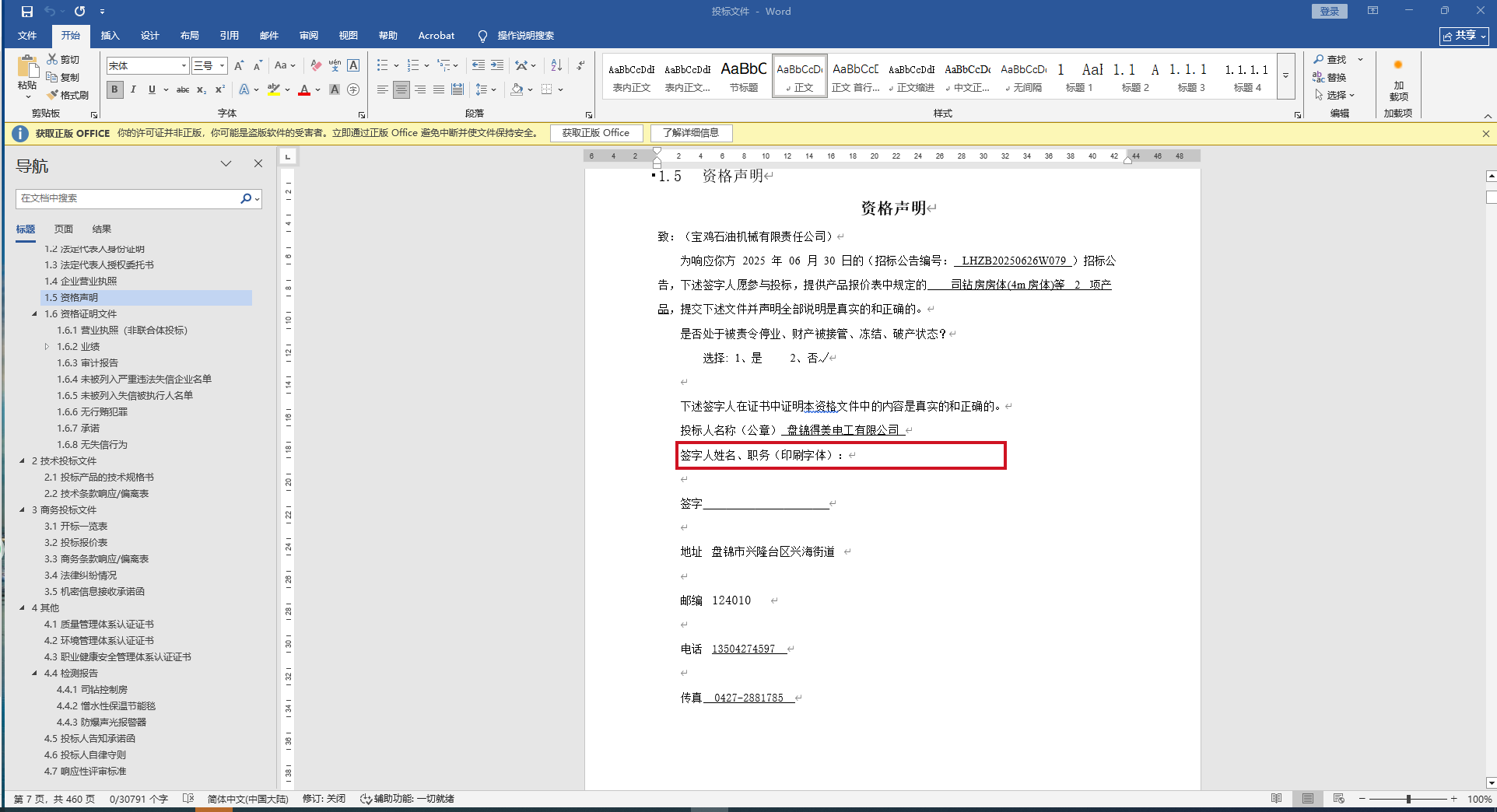Collapse the 4.4 检测报告 heading
The height and width of the screenshot is (812, 1497).
coord(34,674)
